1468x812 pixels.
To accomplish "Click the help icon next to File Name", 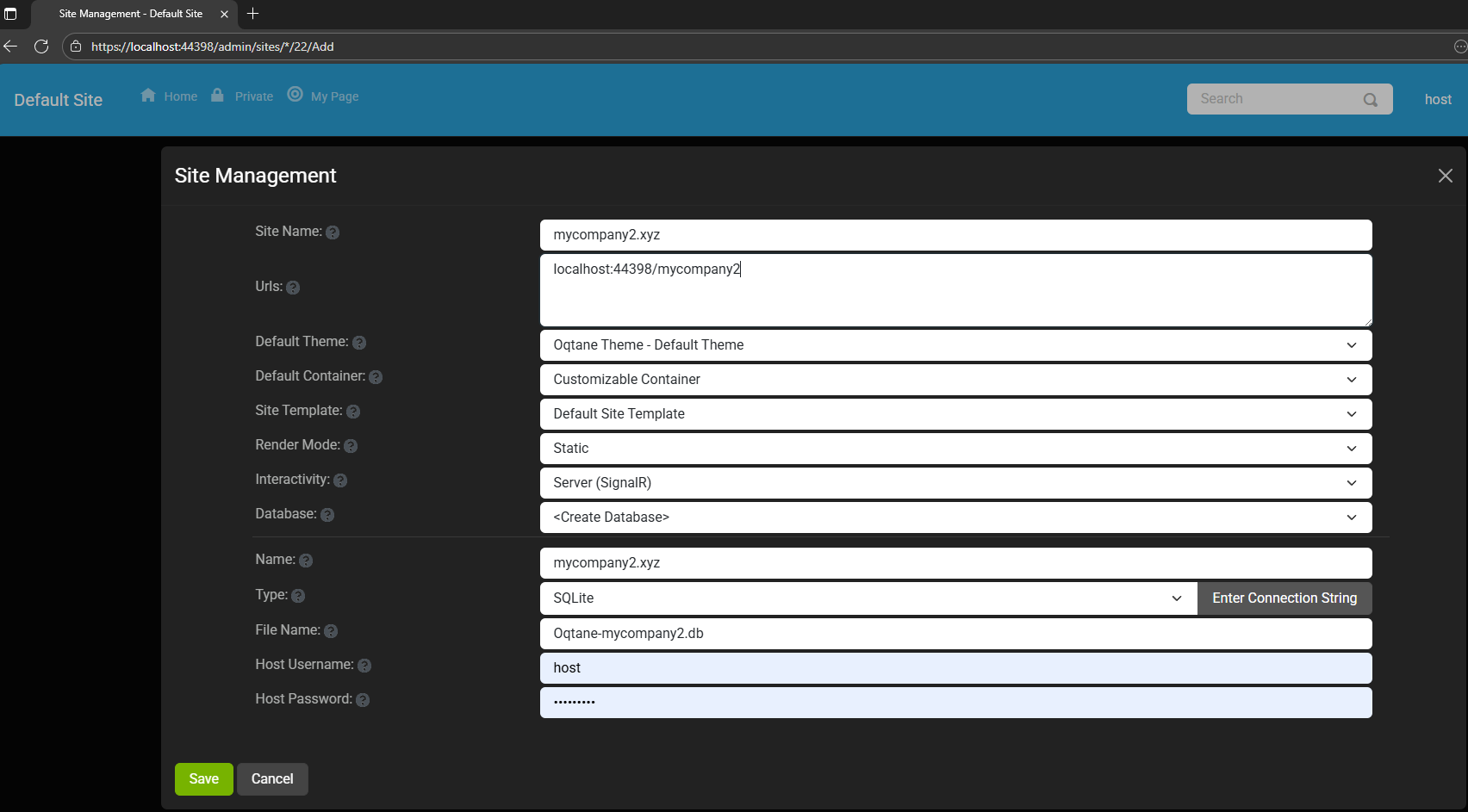I will (331, 631).
